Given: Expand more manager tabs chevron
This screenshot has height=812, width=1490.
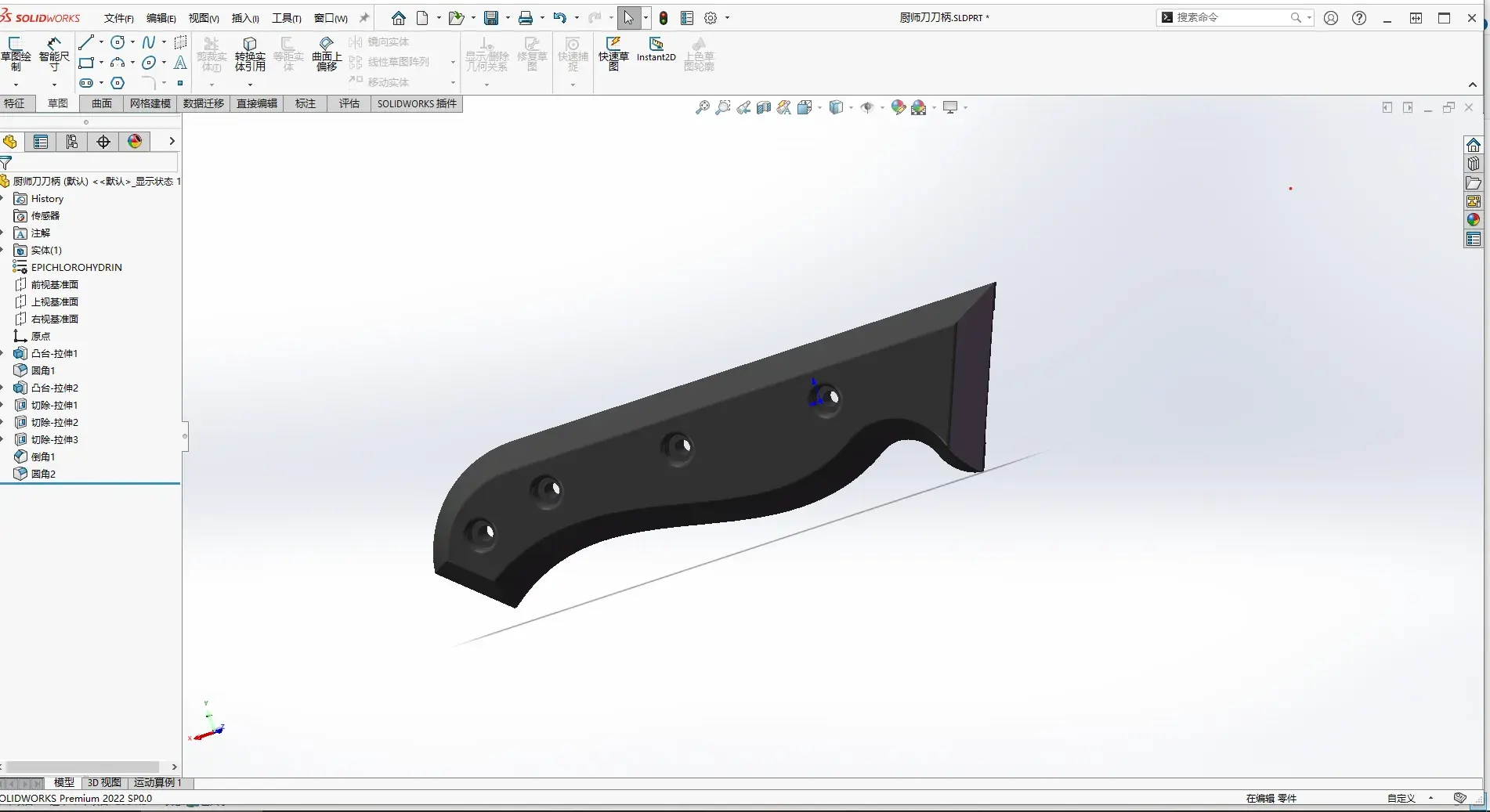Looking at the screenshot, I should [x=172, y=142].
